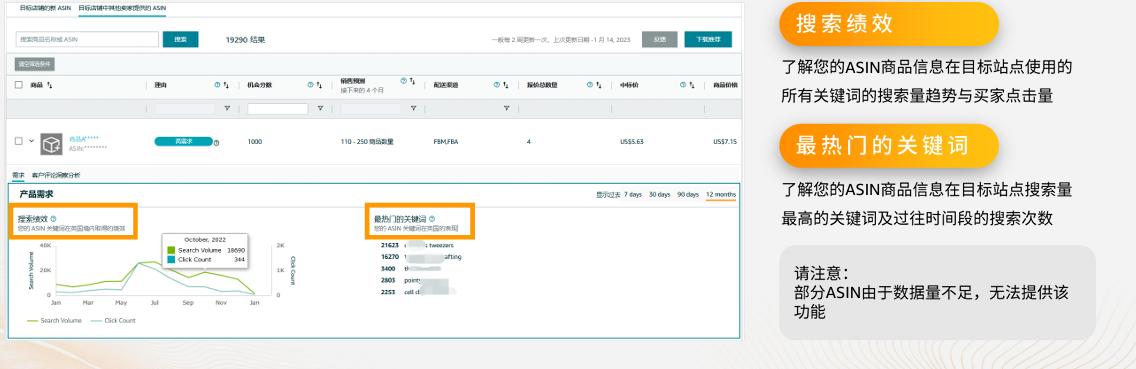Click the product box thumbnail icon
The height and width of the screenshot is (369, 1136).
50,143
